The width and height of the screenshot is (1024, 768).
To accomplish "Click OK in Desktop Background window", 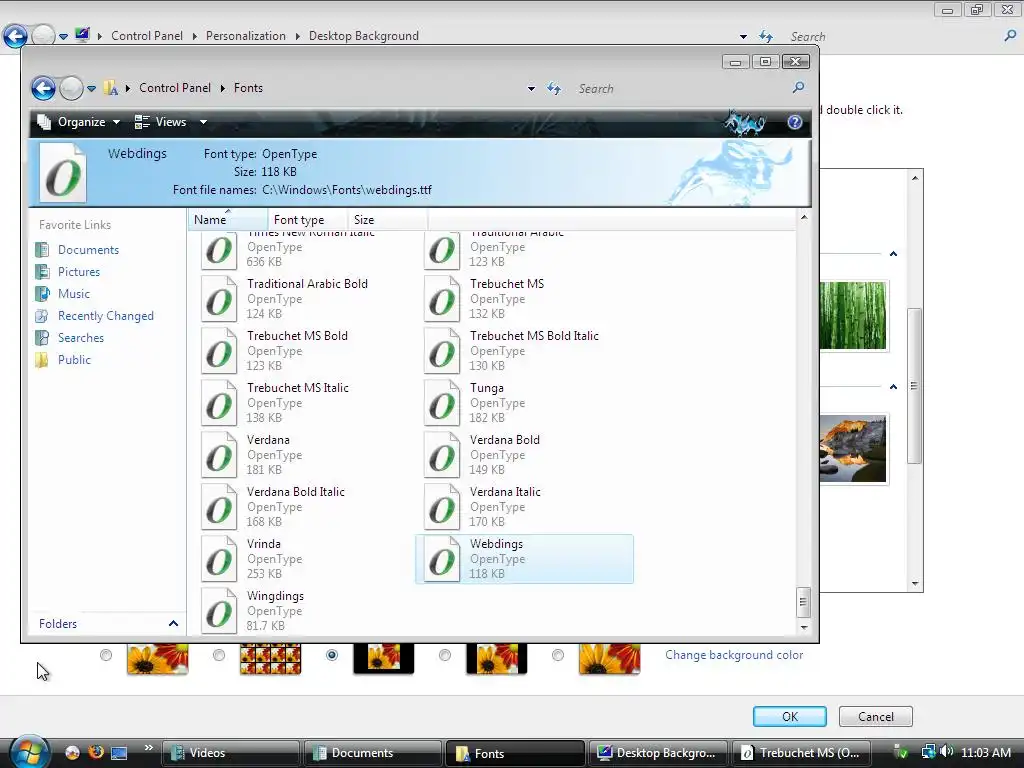I will [x=790, y=716].
